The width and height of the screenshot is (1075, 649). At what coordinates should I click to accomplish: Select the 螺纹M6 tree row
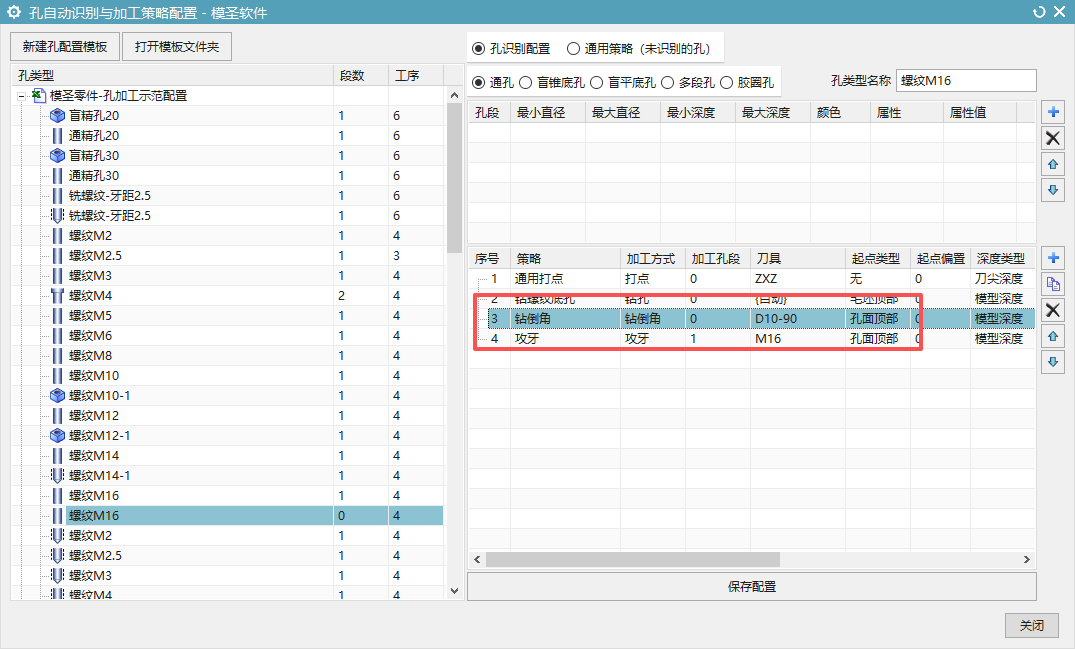point(228,335)
